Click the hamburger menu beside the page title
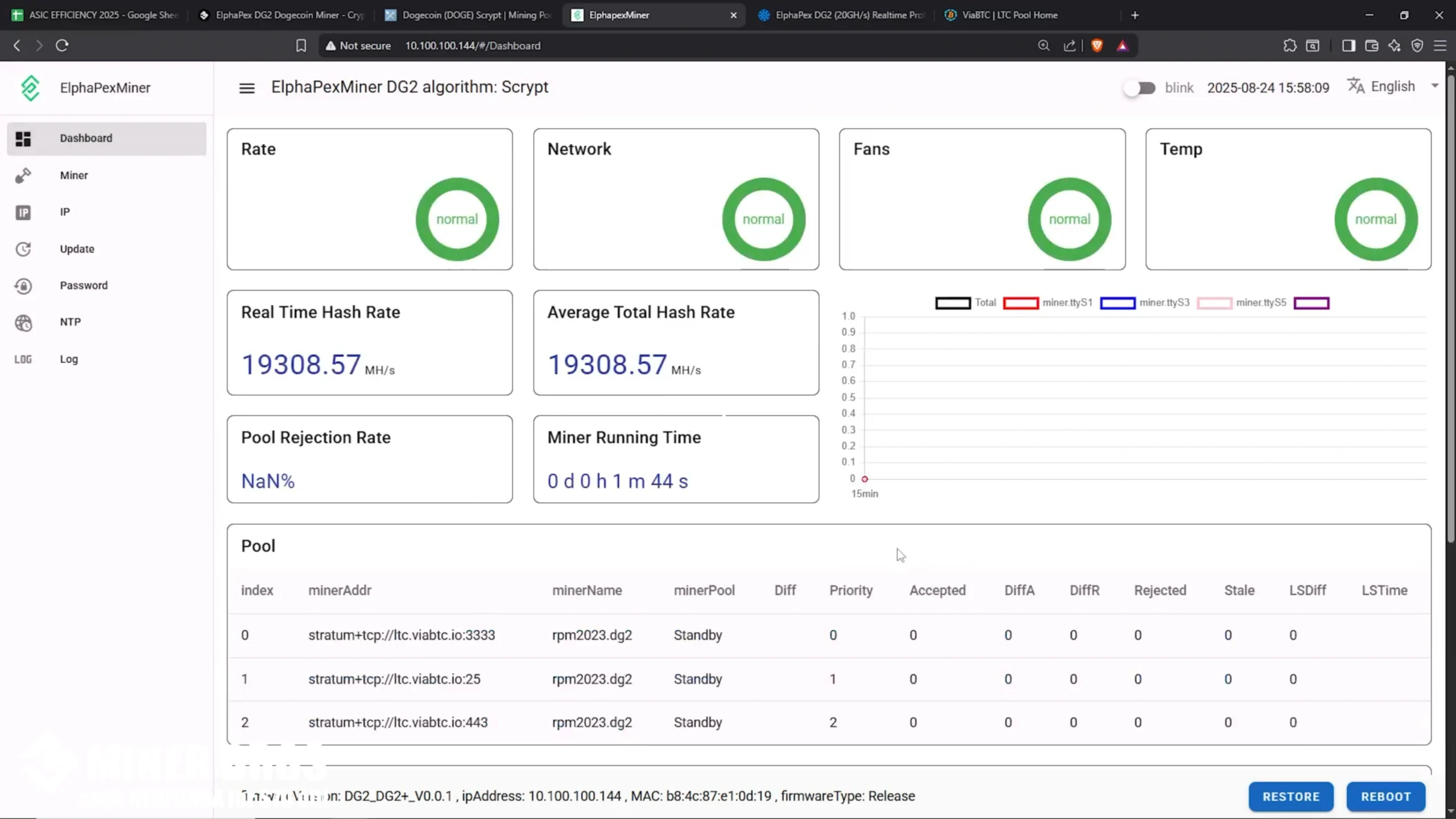The image size is (1456, 819). pyautogui.click(x=246, y=87)
